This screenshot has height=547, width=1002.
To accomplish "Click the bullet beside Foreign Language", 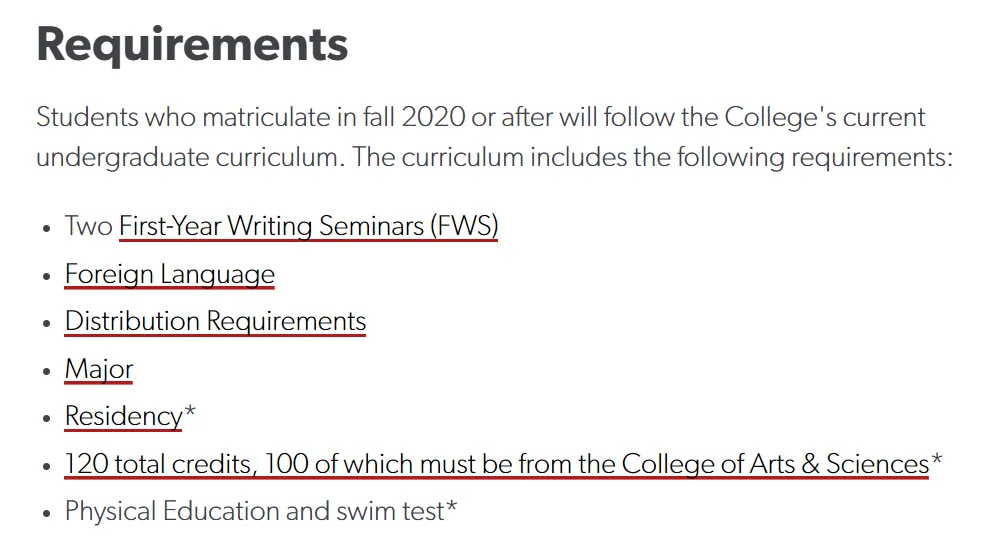I will coord(46,276).
